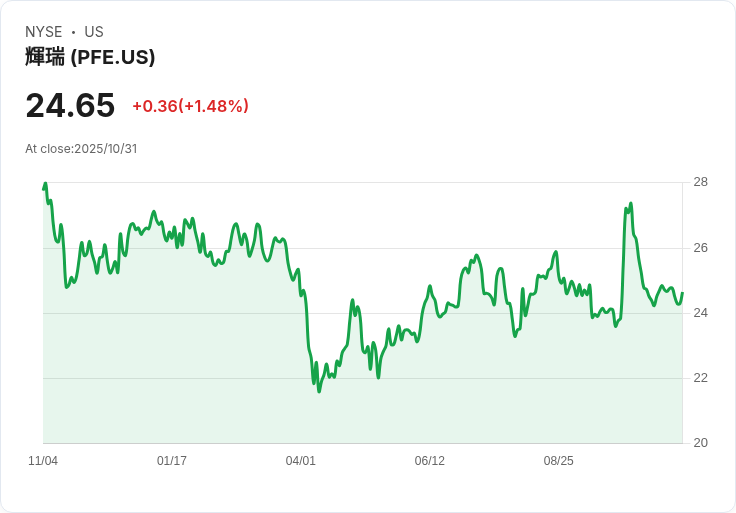This screenshot has height=513, width=736.
Task: Click the 04/01 date label on x-axis
Action: (x=301, y=461)
